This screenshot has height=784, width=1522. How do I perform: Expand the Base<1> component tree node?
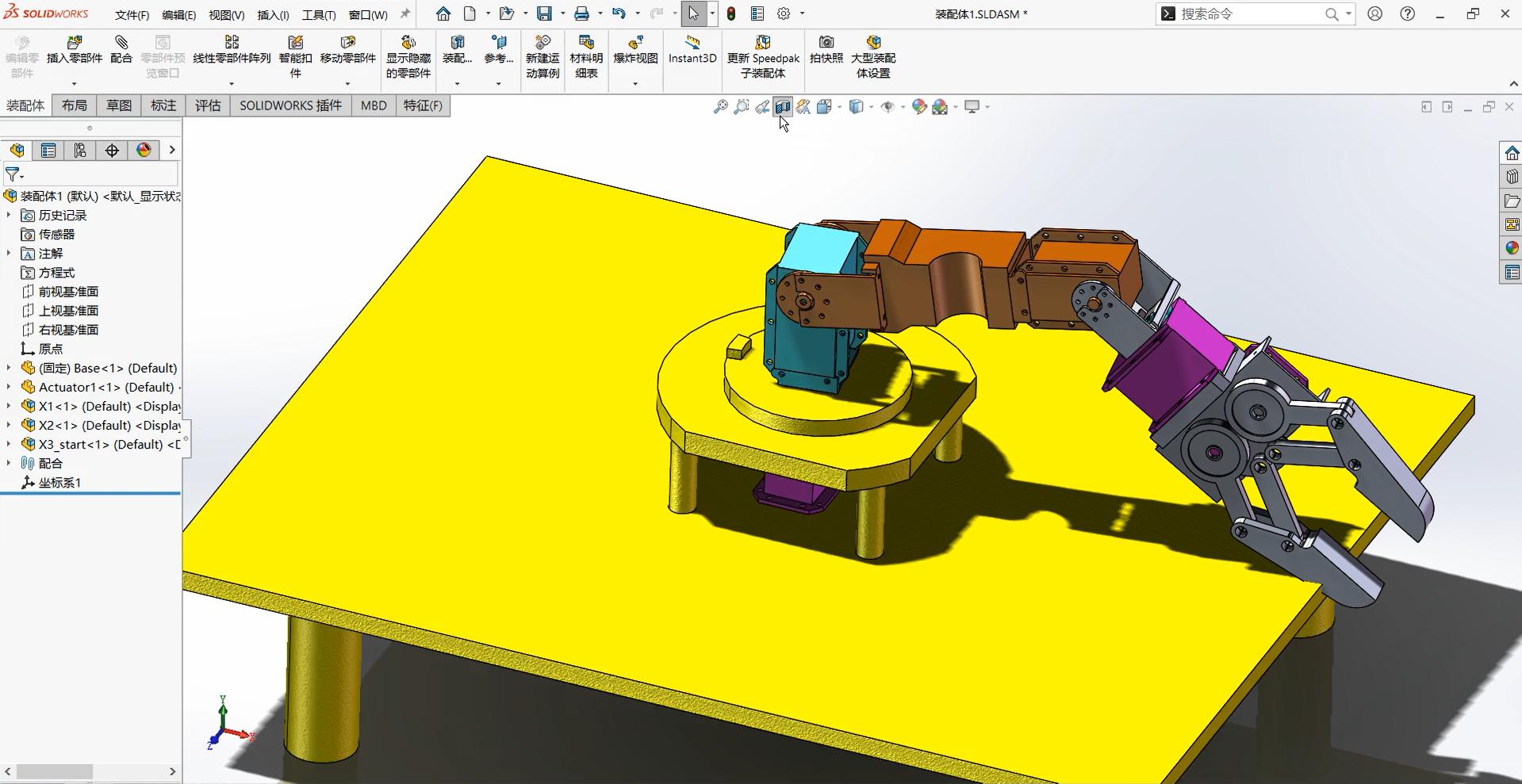(x=9, y=368)
